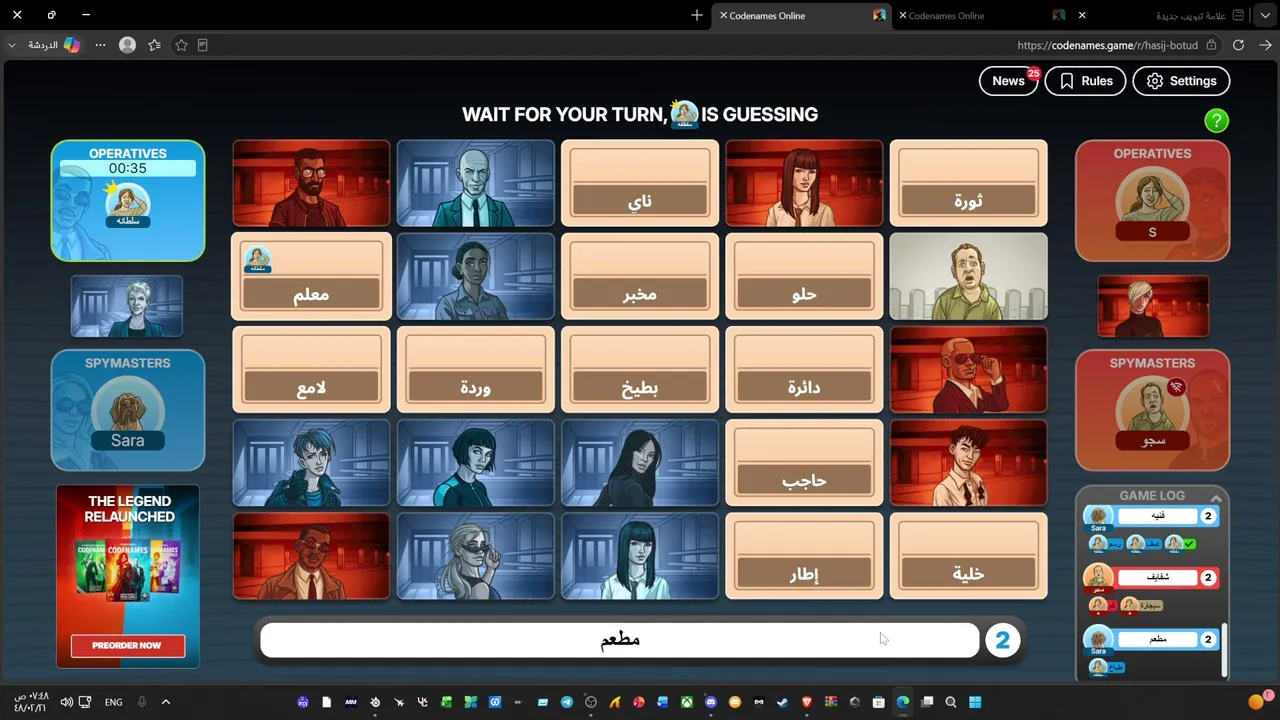Viewport: 1280px width, 720px height.
Task: Switch to the علامة تبويب جديدة tab
Action: (x=1190, y=16)
